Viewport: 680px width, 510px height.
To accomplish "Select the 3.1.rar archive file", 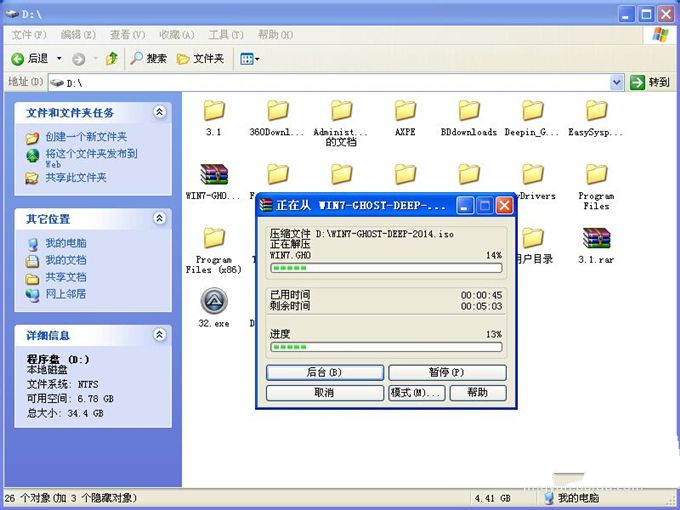I will pos(596,239).
